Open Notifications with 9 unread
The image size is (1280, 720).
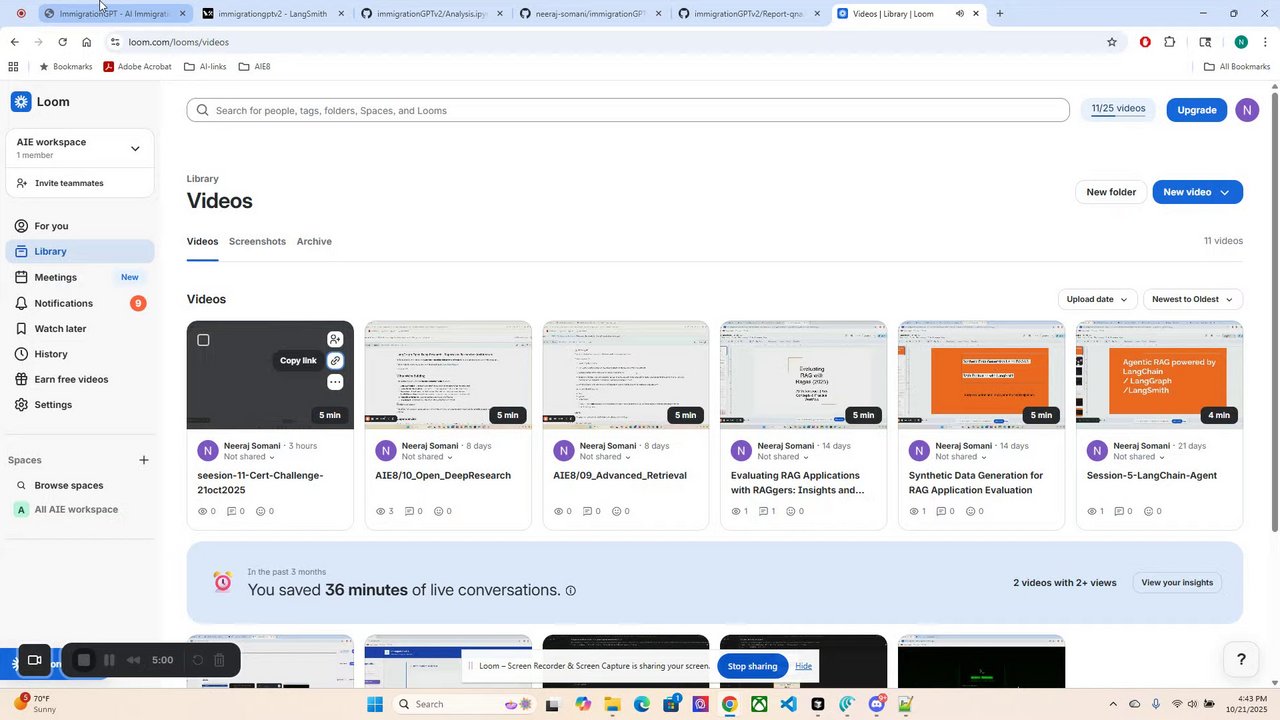80,303
